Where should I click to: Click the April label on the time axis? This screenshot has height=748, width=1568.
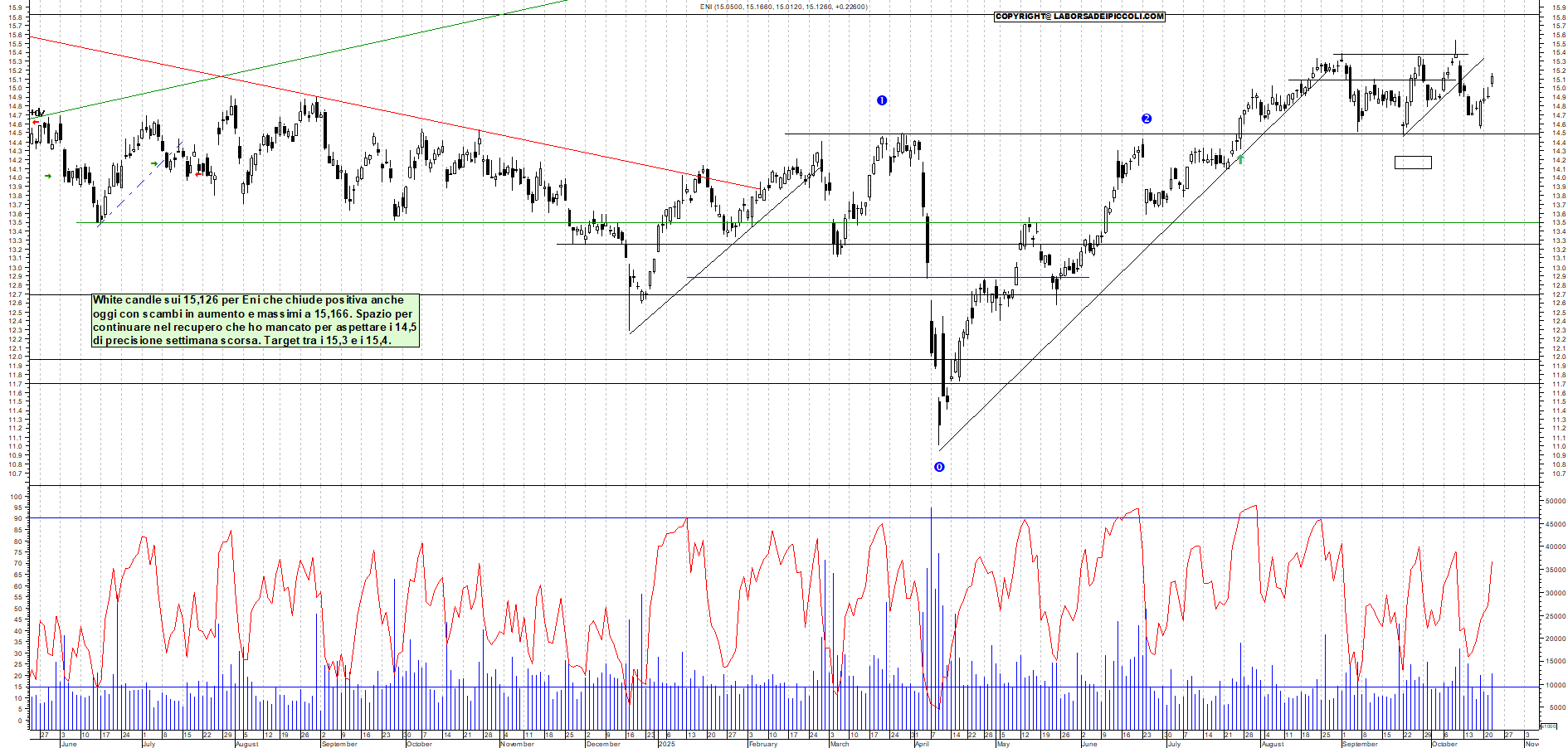(921, 744)
